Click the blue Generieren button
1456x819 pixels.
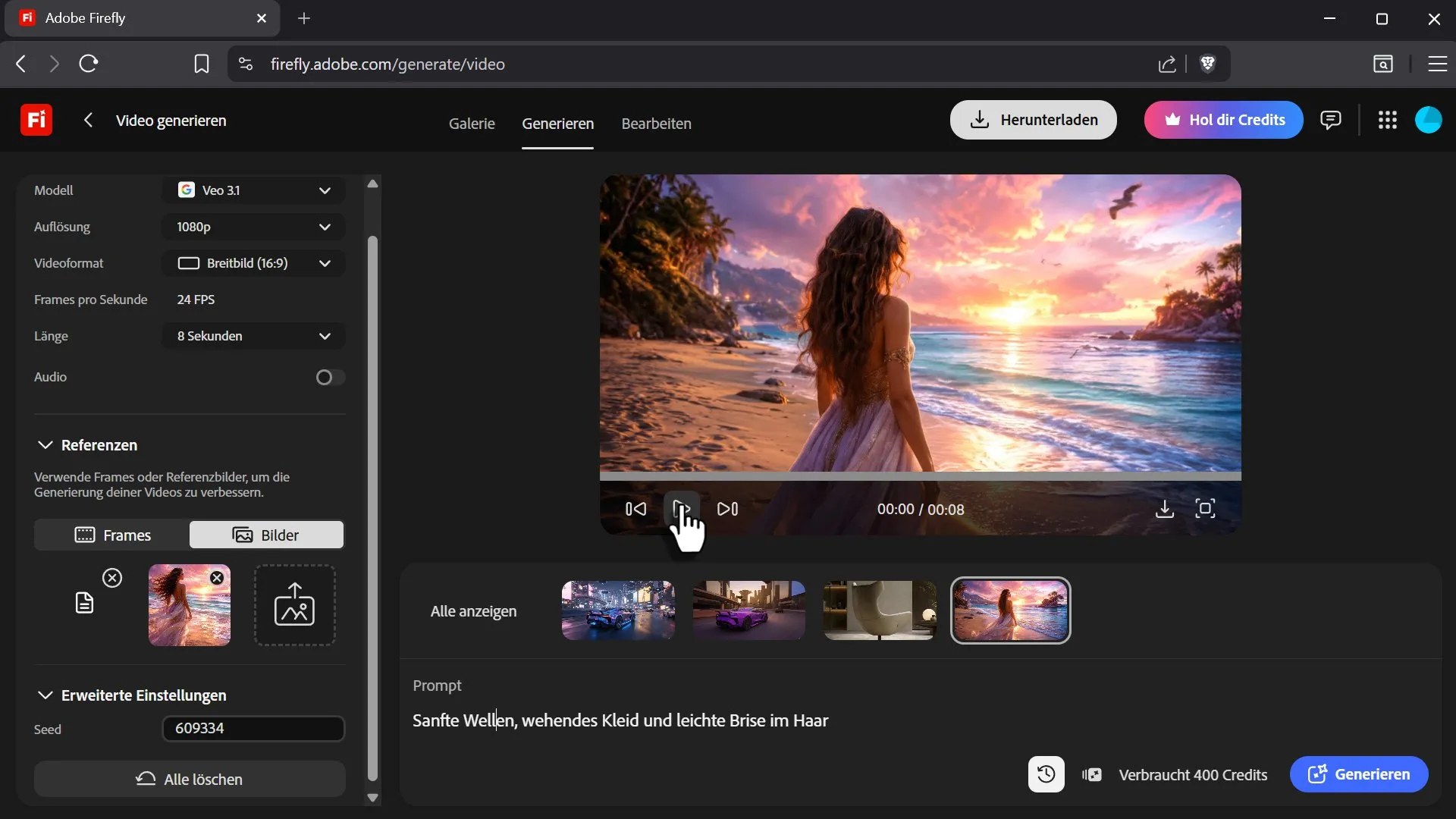[x=1359, y=774]
